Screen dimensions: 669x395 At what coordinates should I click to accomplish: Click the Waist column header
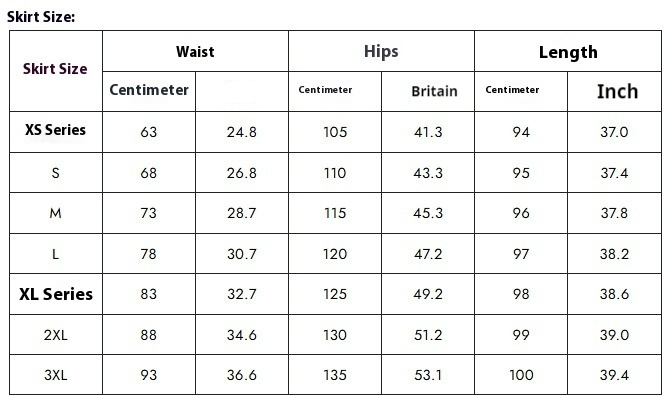tap(195, 52)
